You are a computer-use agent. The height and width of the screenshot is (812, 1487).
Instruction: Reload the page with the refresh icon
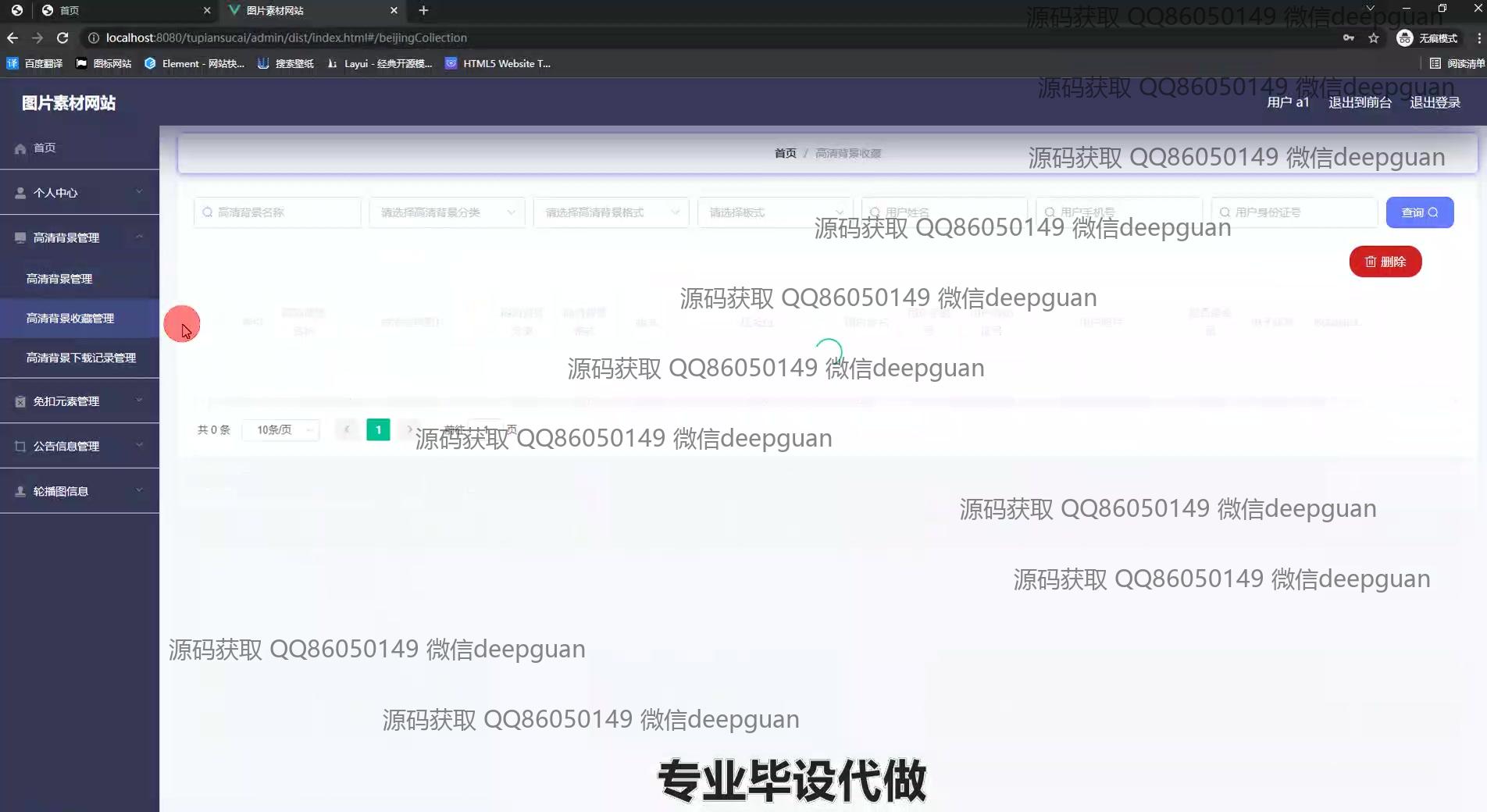62,37
